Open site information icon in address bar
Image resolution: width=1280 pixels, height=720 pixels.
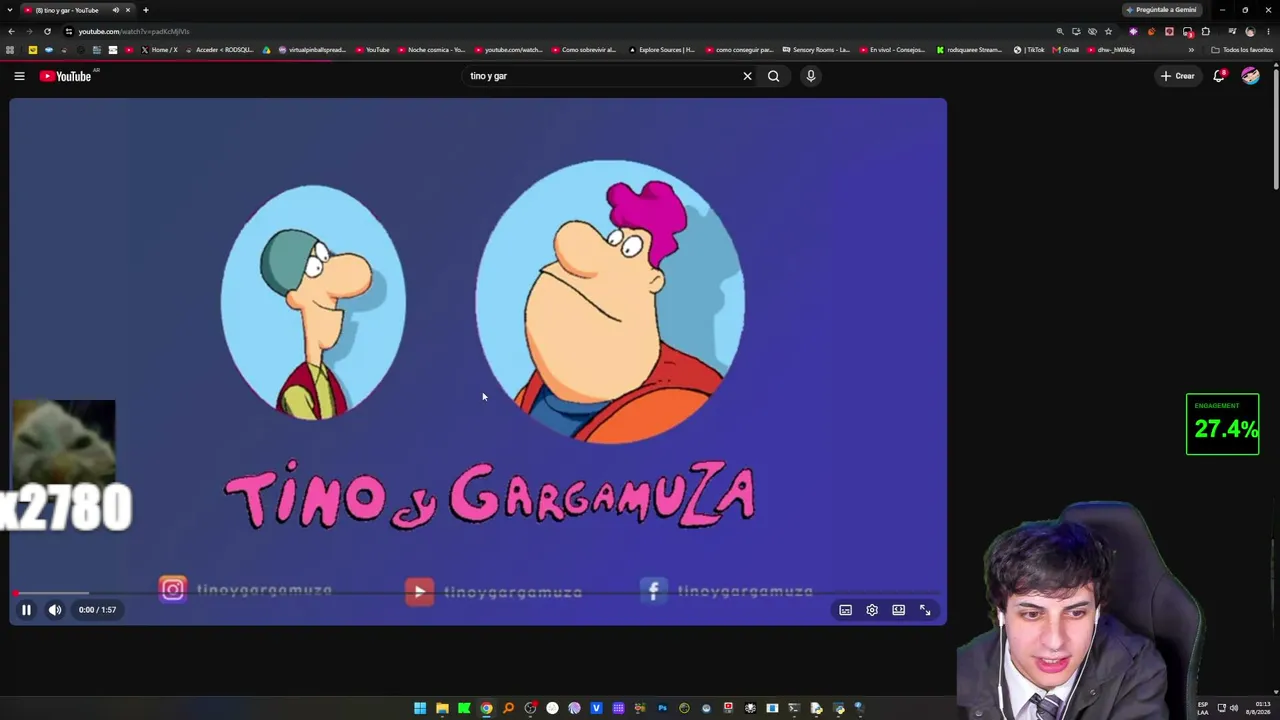click(69, 31)
